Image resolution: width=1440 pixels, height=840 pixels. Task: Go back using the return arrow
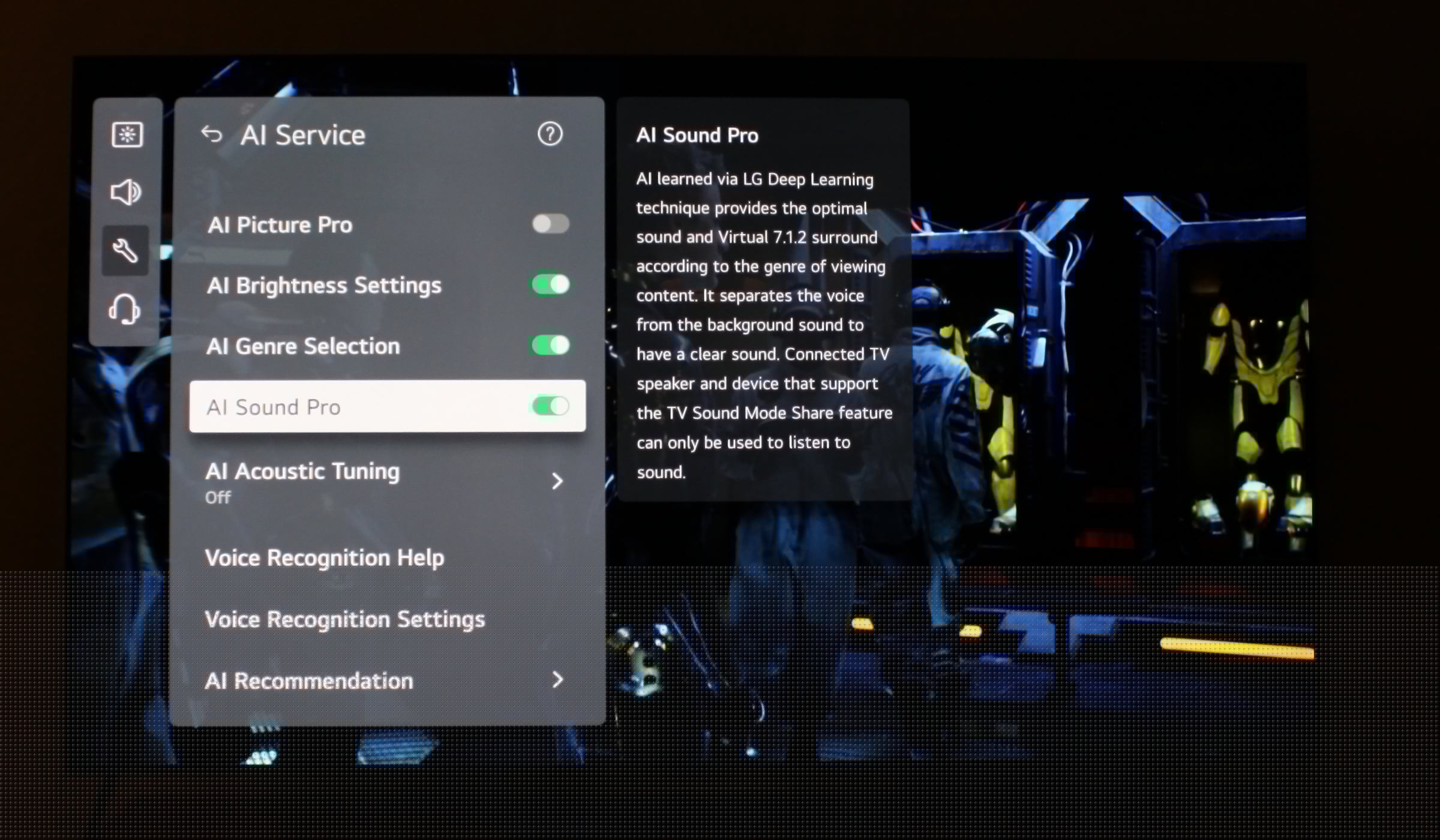[212, 134]
